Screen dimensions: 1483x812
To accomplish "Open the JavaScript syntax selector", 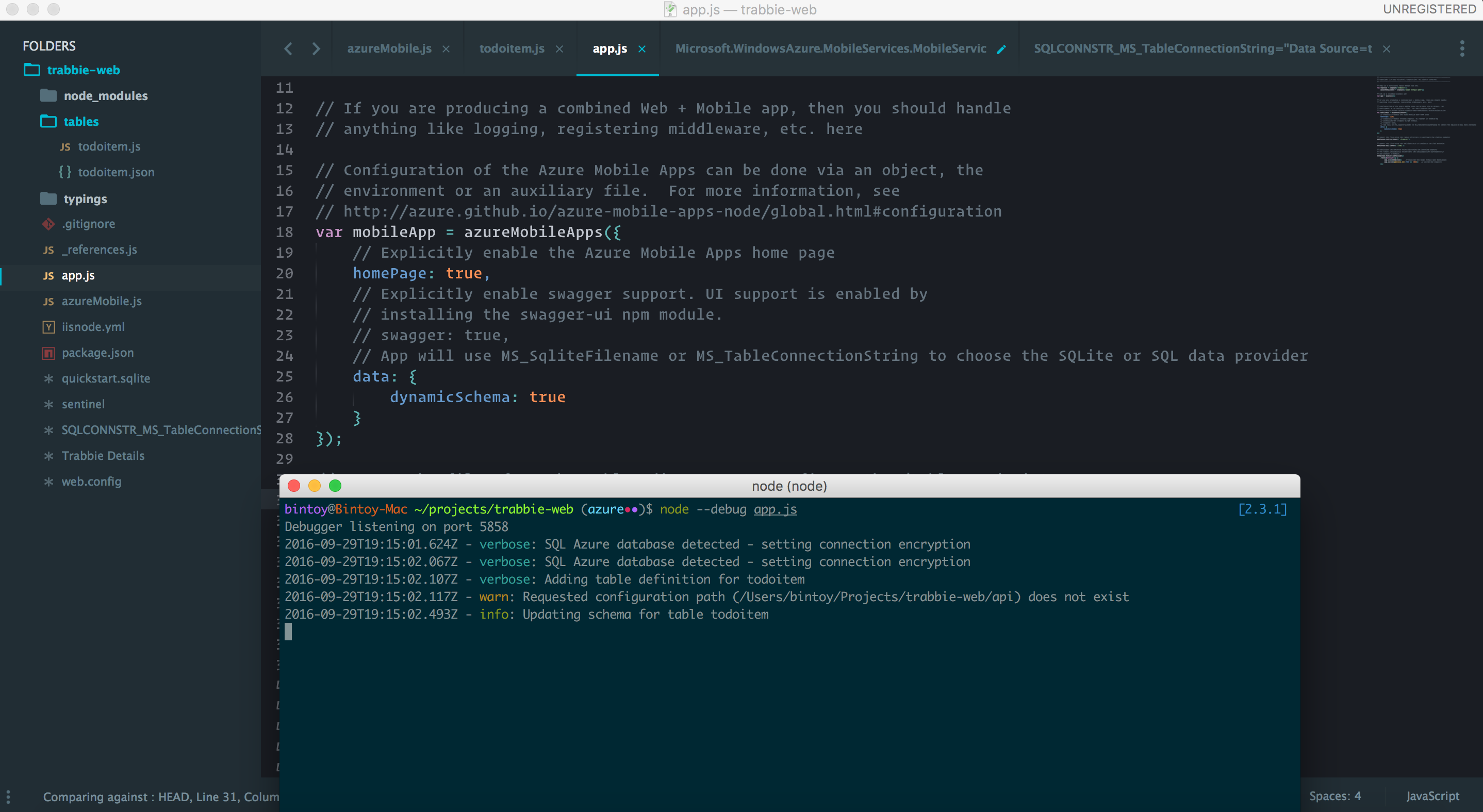I will [x=1432, y=796].
